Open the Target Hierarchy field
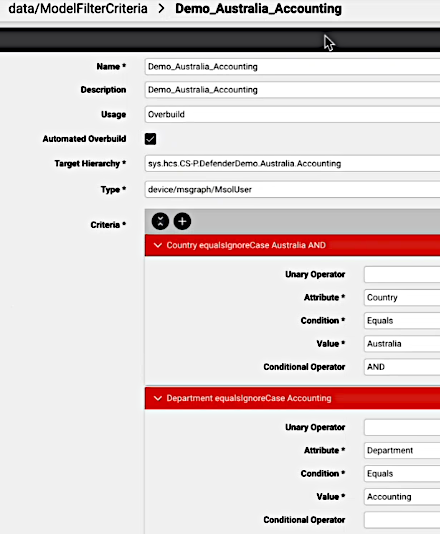This screenshot has height=534, width=440. 292,163
